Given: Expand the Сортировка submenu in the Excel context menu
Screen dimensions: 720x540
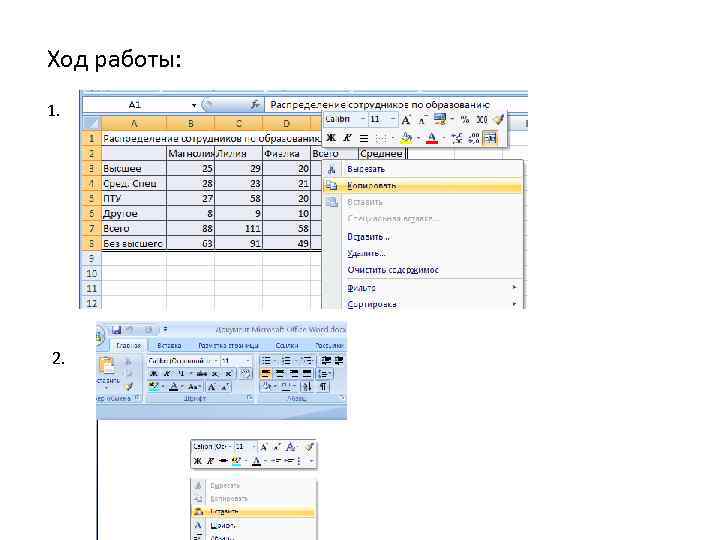Looking at the screenshot, I should pyautogui.click(x=422, y=304).
